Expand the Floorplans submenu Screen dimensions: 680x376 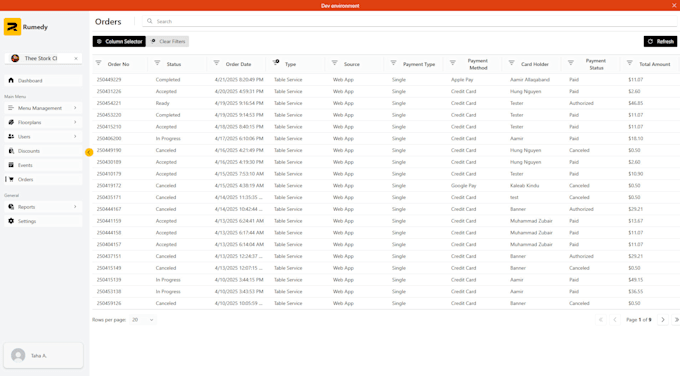click(43, 122)
